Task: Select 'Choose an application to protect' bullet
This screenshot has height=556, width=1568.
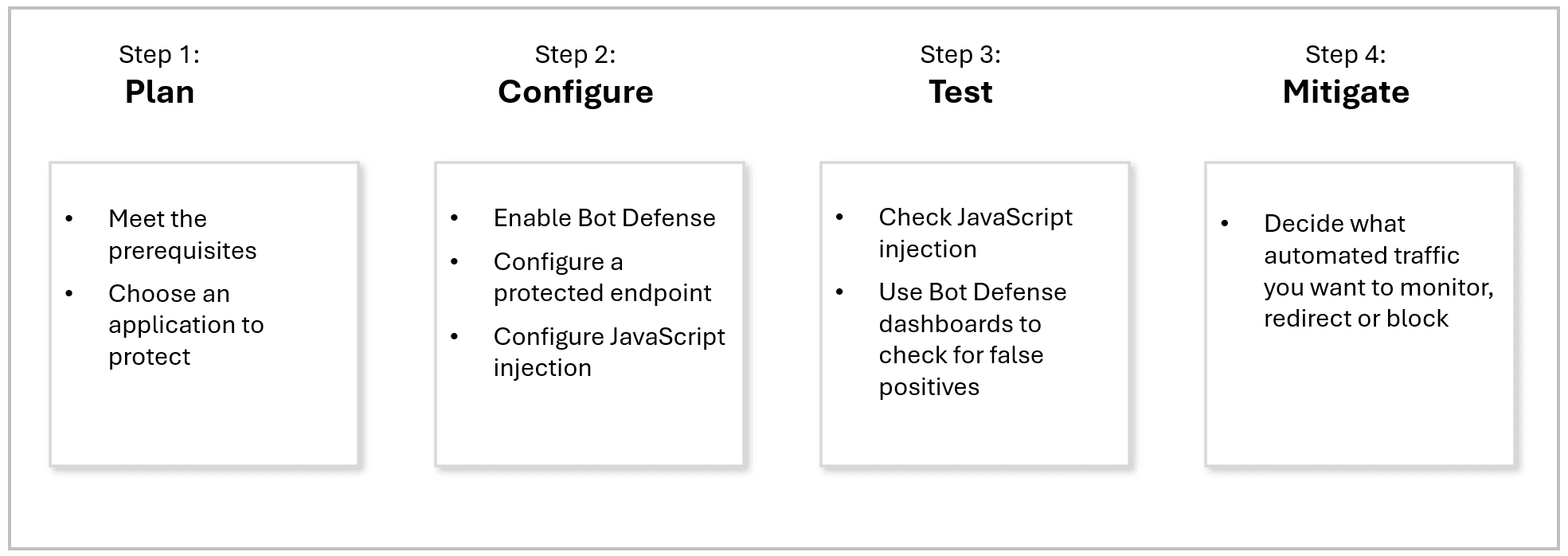Action: coord(185,325)
